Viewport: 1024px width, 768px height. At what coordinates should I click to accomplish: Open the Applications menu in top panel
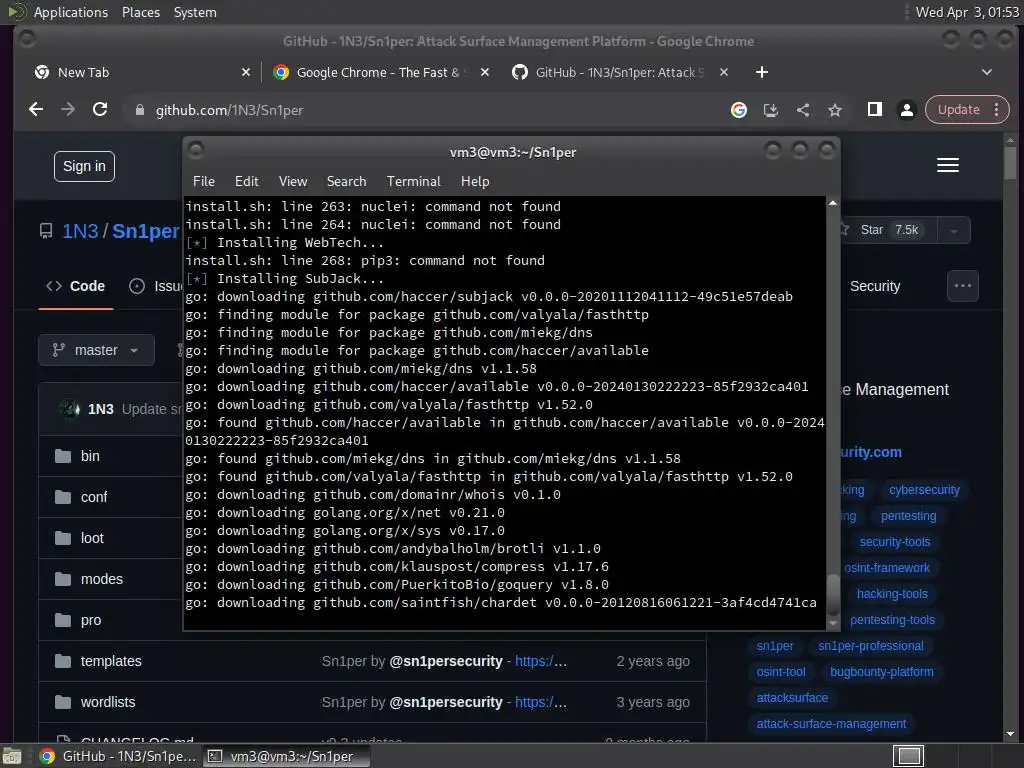click(71, 12)
